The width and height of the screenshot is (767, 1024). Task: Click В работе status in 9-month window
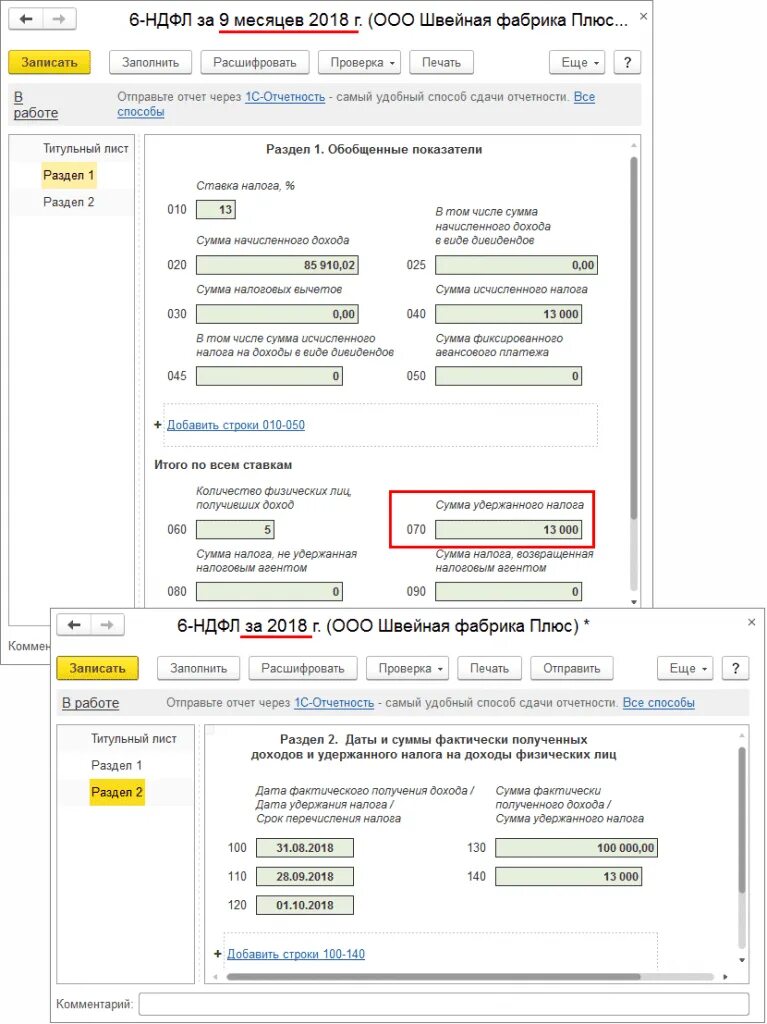[35, 104]
